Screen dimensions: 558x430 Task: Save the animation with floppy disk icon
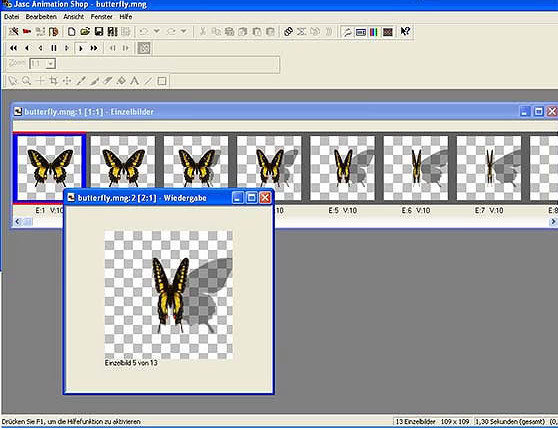[x=99, y=32]
